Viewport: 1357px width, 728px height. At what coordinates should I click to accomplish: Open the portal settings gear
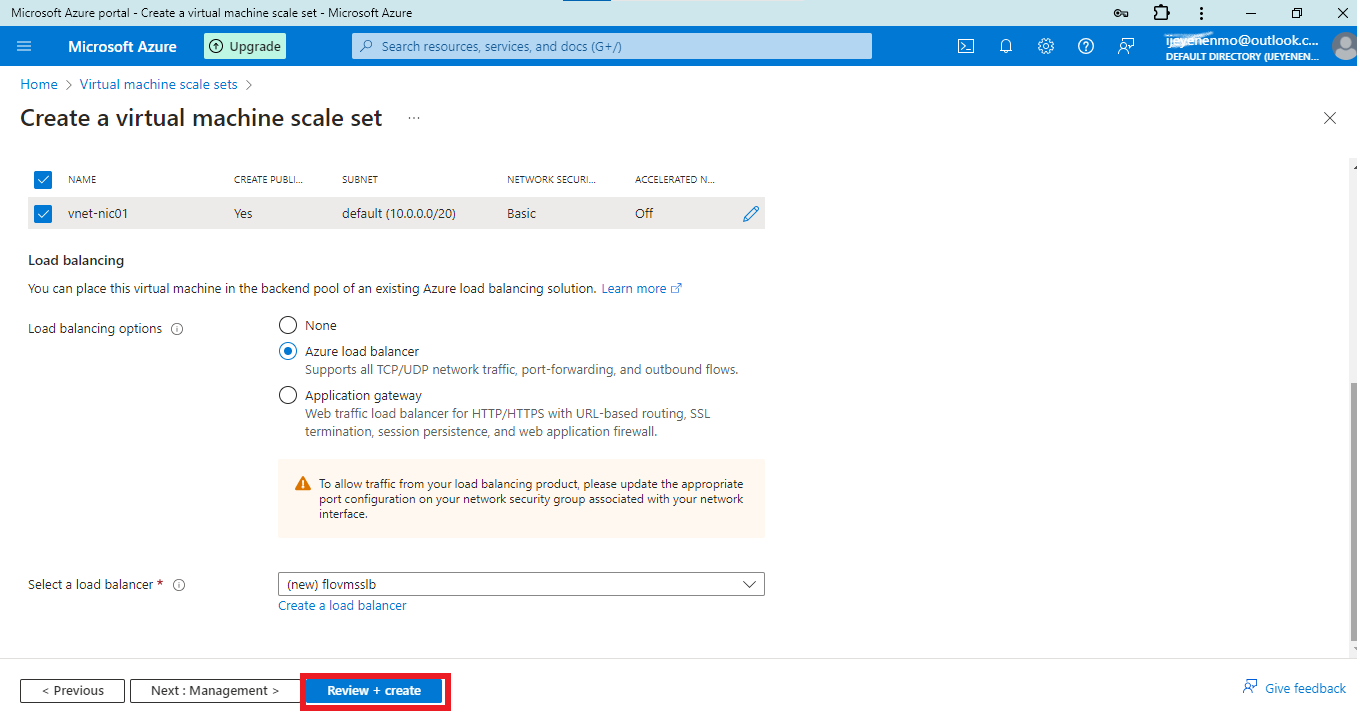(x=1046, y=46)
